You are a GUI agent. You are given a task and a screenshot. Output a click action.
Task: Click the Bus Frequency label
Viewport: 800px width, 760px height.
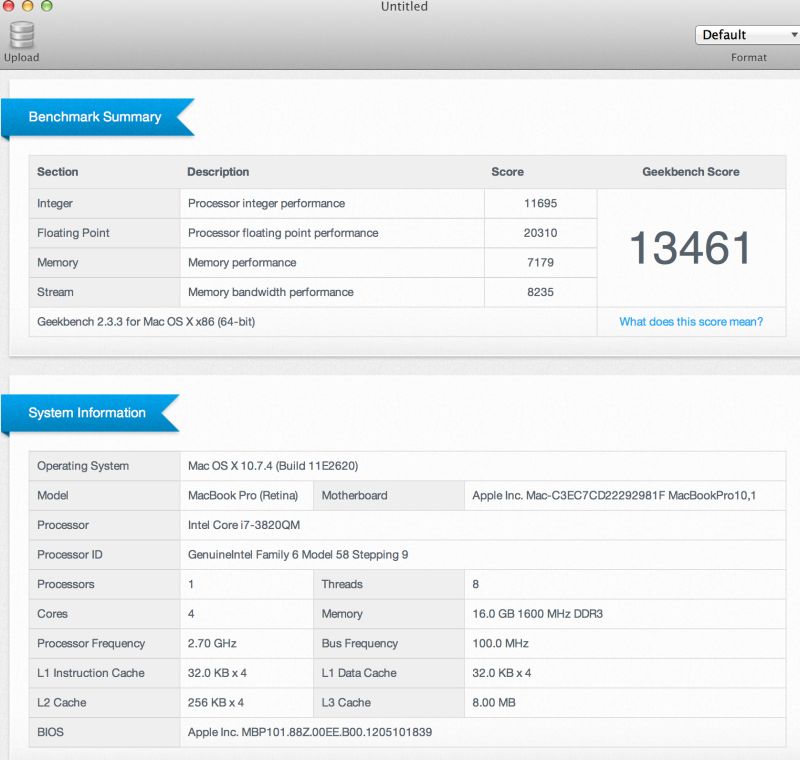tap(360, 643)
